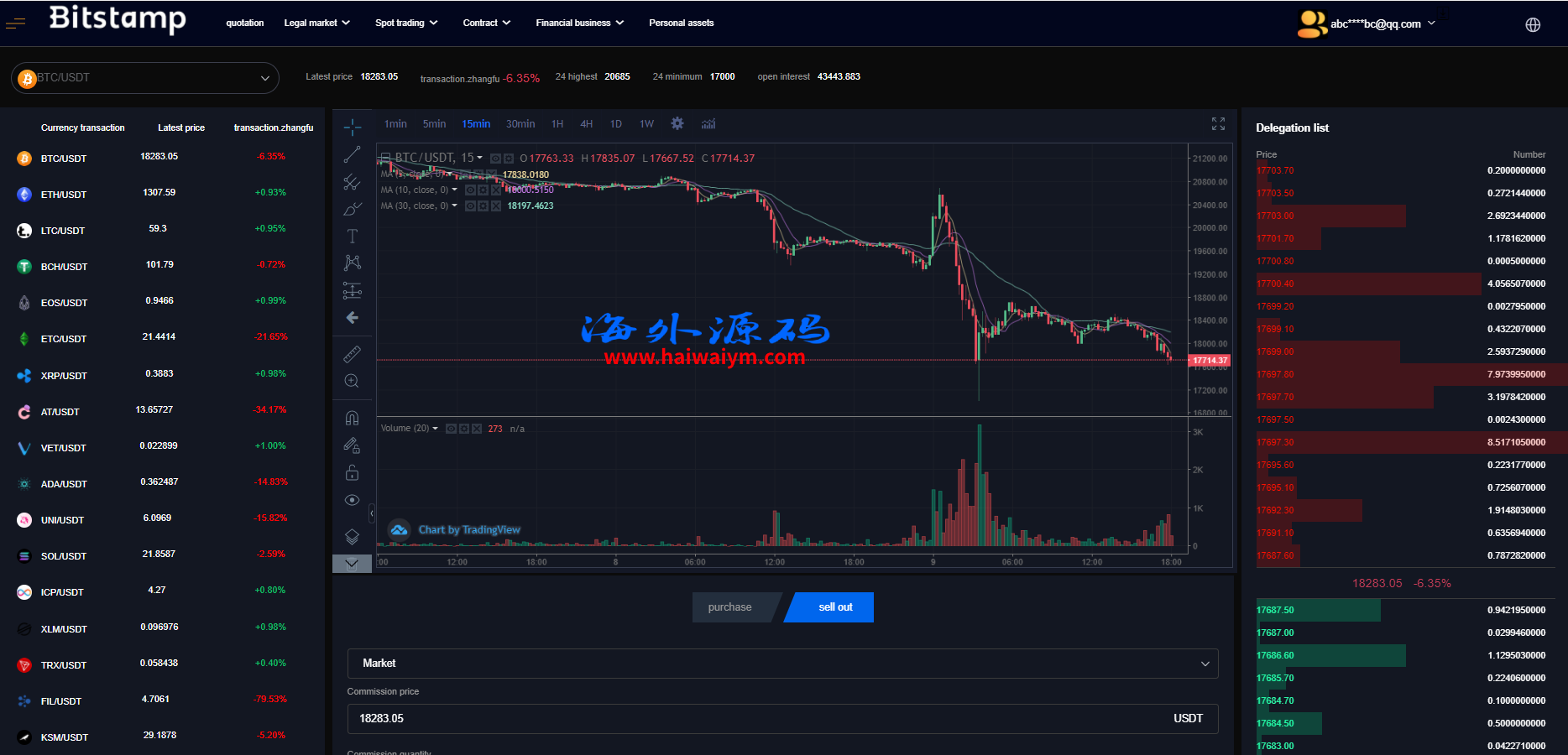
Task: Click the sell out button
Action: pyautogui.click(x=834, y=607)
